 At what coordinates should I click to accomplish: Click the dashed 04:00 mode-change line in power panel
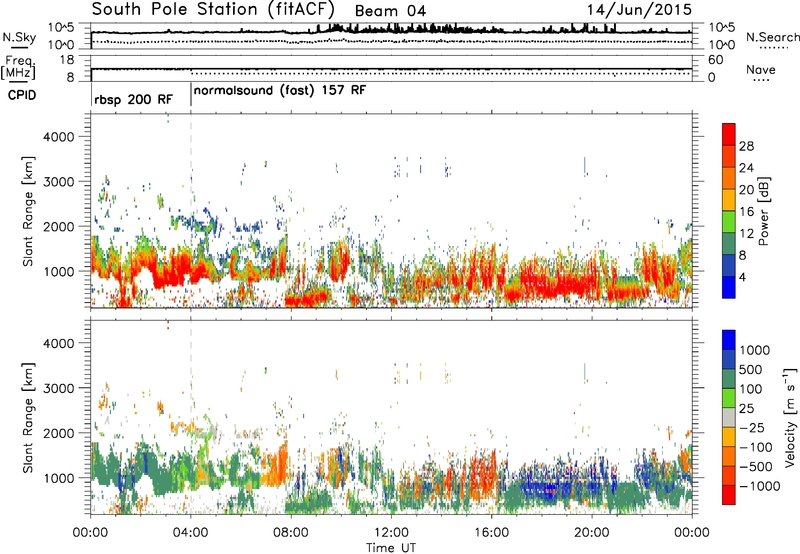[191, 211]
